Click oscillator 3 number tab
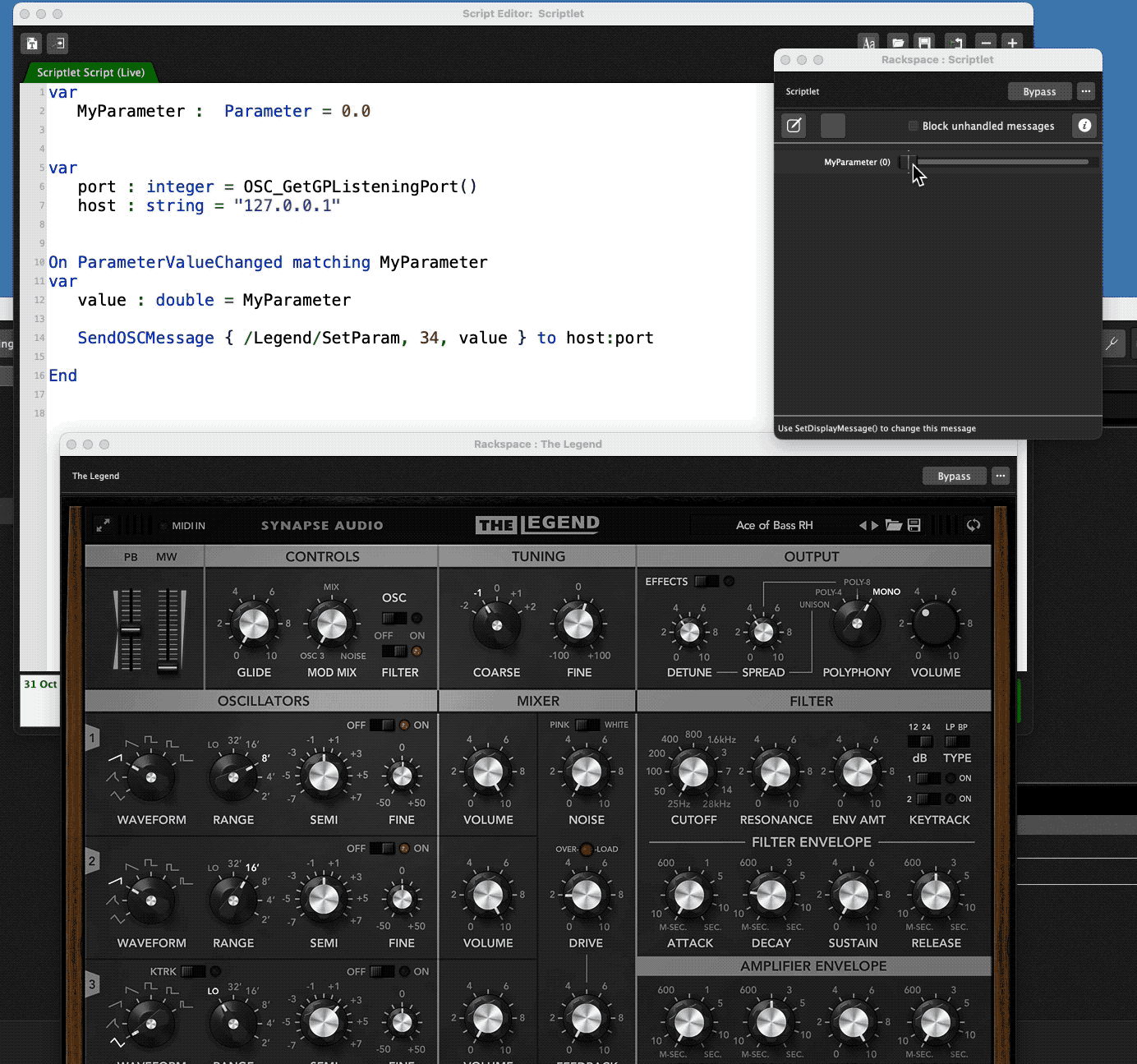Viewport: 1137px width, 1064px height. [x=92, y=984]
